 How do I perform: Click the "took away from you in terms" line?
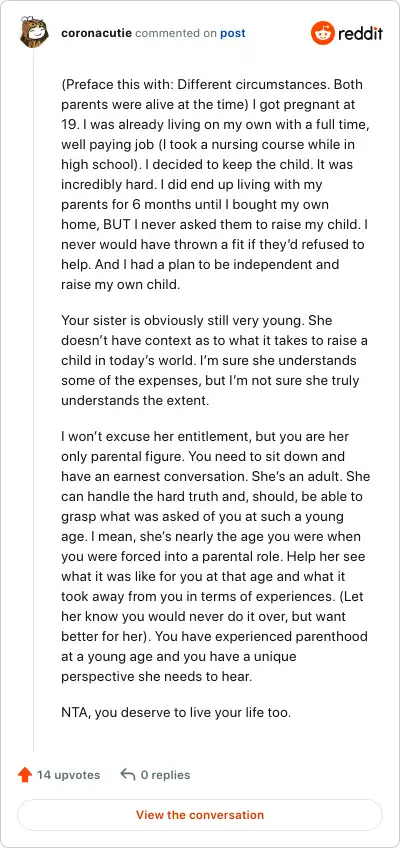[x=210, y=597]
